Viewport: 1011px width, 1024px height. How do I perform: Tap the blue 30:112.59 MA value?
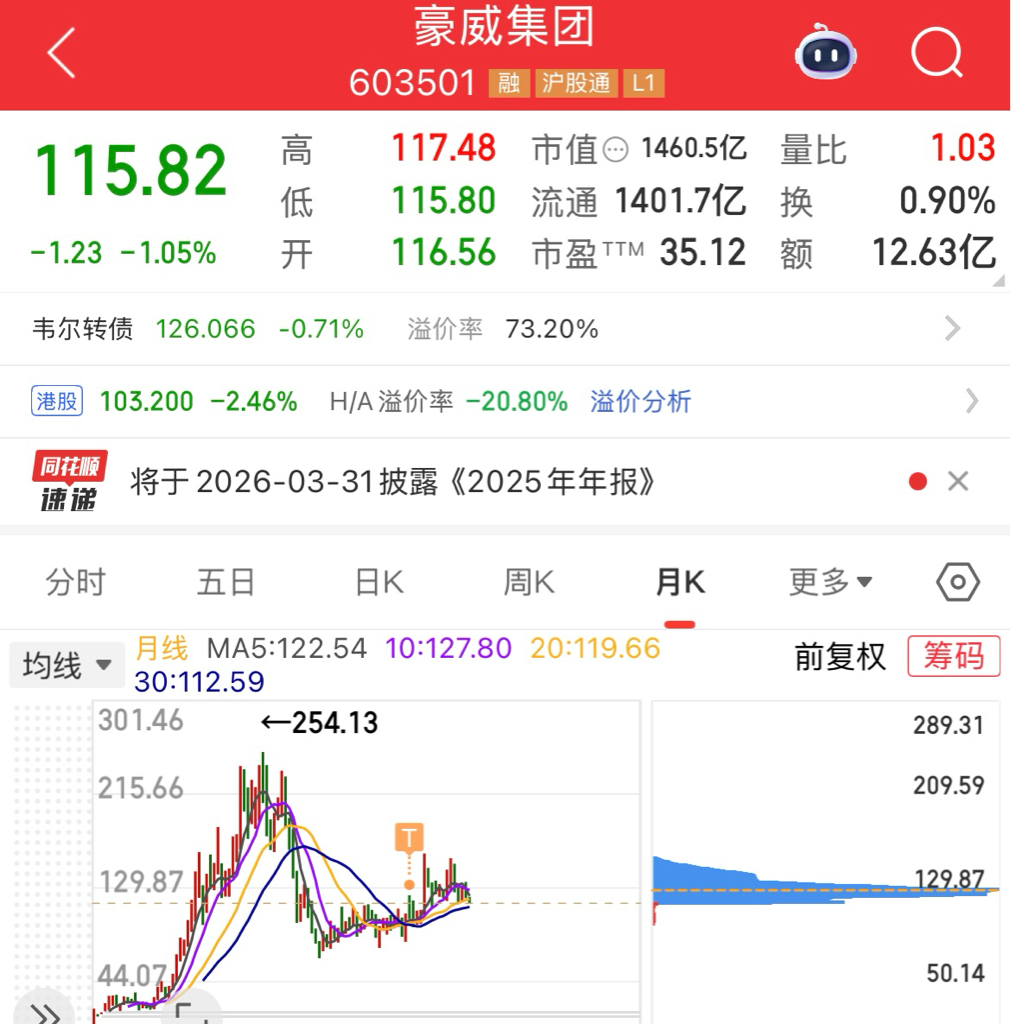pyautogui.click(x=199, y=682)
